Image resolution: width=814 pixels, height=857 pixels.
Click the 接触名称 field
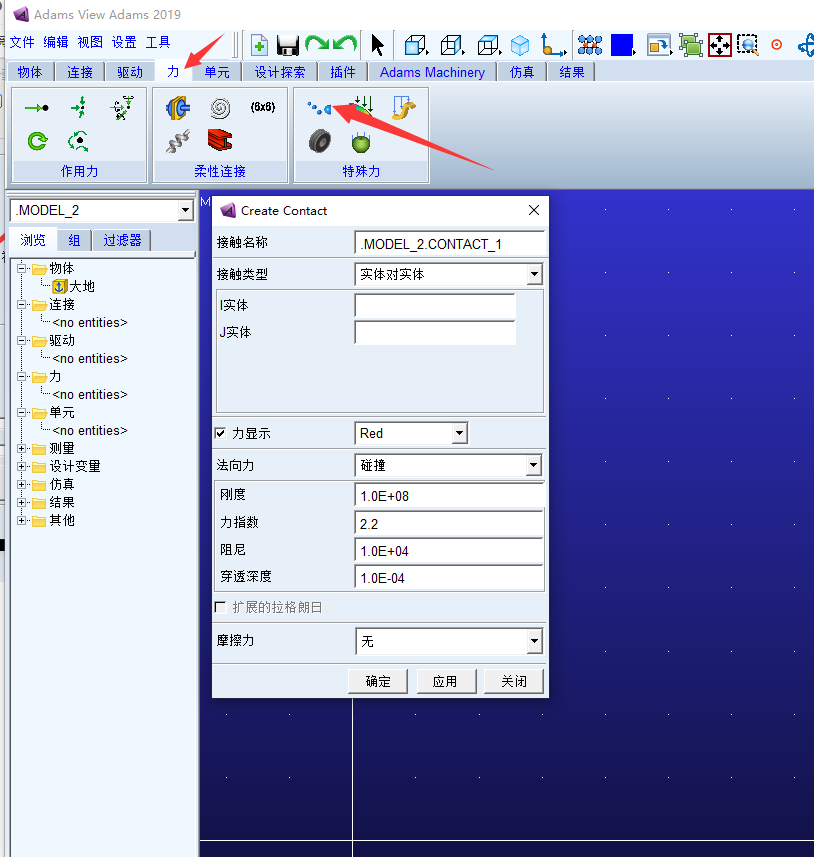point(449,244)
